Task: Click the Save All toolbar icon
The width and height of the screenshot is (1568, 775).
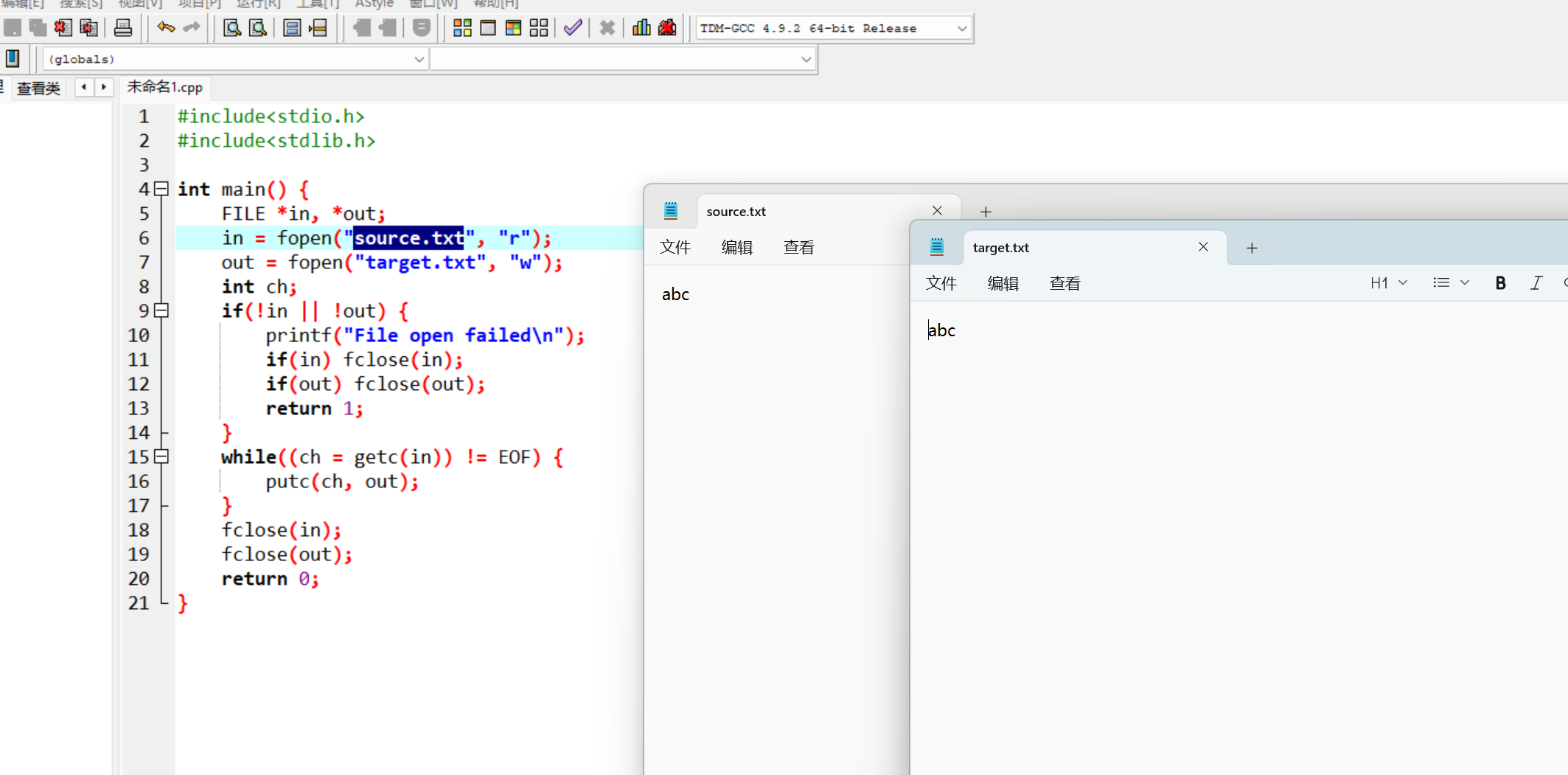Action: [x=38, y=28]
